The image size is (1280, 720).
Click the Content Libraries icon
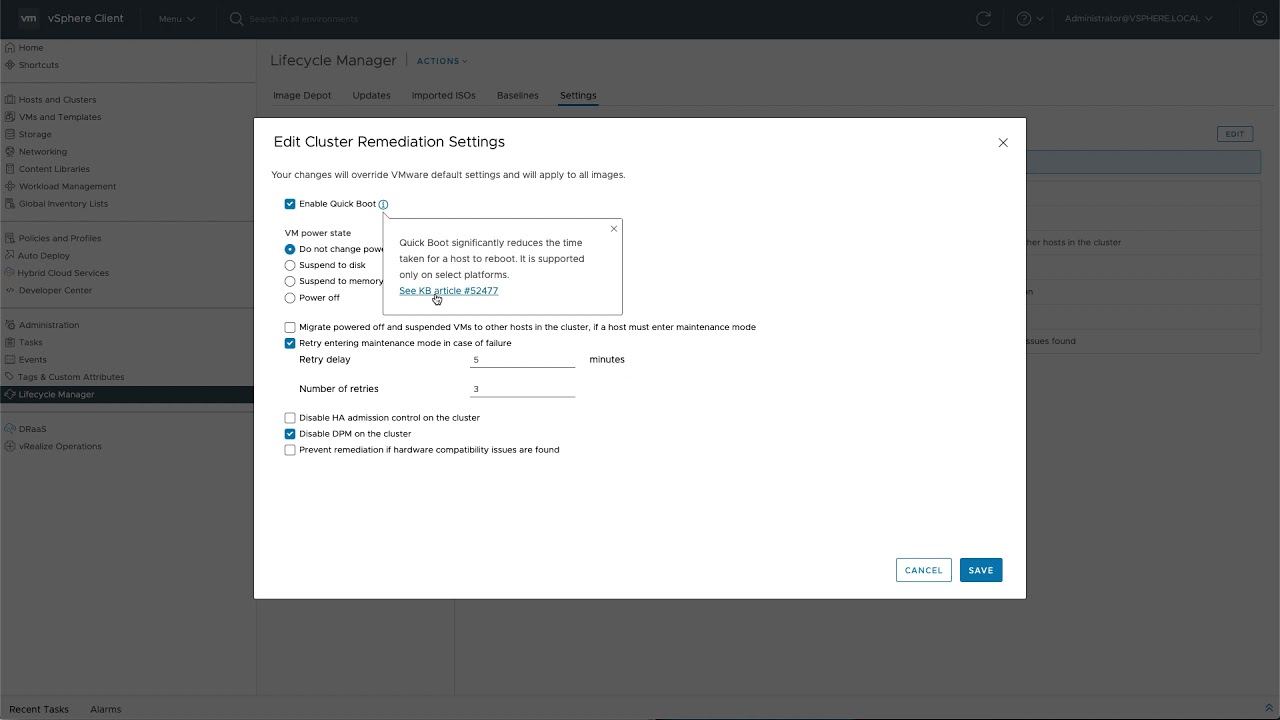pos(10,169)
